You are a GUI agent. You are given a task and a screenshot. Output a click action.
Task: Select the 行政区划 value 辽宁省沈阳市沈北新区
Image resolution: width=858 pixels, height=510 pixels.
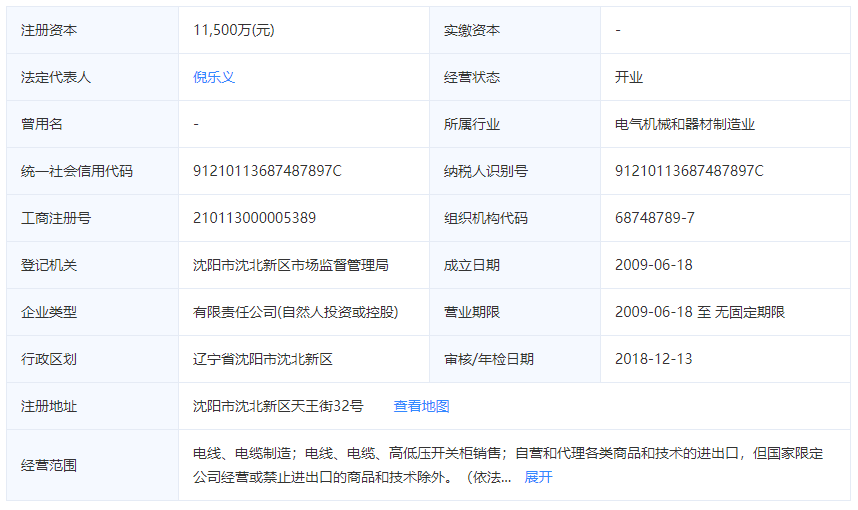(262, 359)
